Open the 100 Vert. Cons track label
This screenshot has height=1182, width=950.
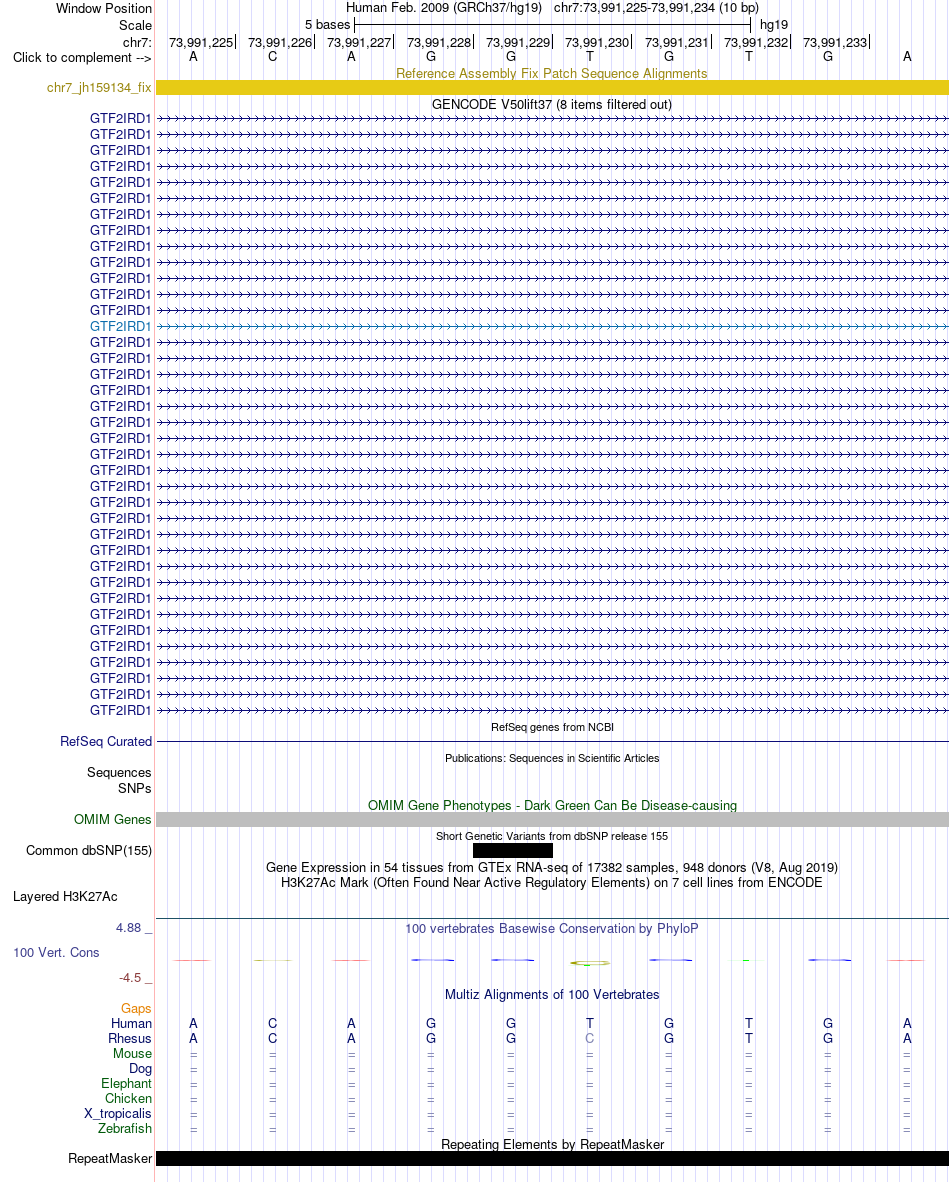click(x=57, y=953)
